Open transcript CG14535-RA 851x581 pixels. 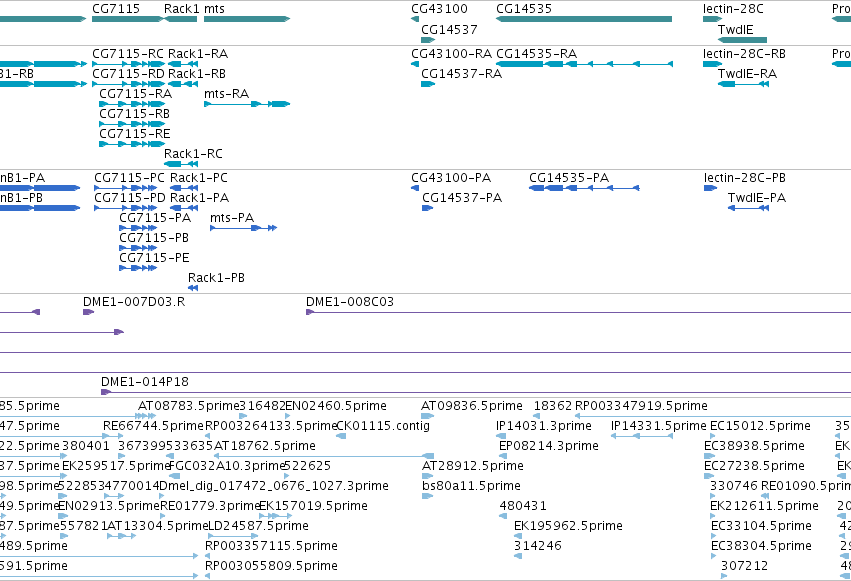click(x=536, y=54)
